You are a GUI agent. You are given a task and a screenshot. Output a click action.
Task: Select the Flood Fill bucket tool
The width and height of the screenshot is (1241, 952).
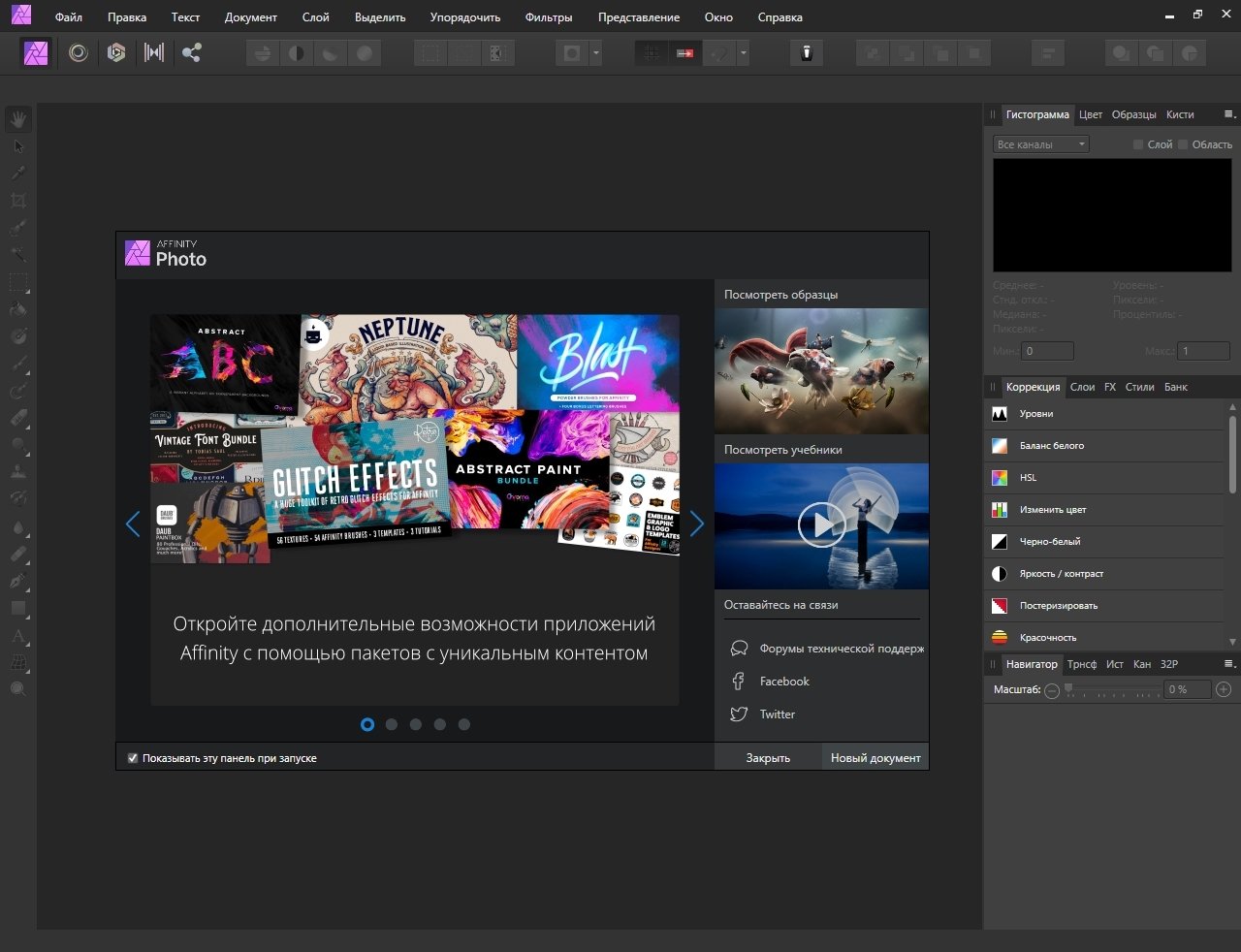(x=18, y=310)
